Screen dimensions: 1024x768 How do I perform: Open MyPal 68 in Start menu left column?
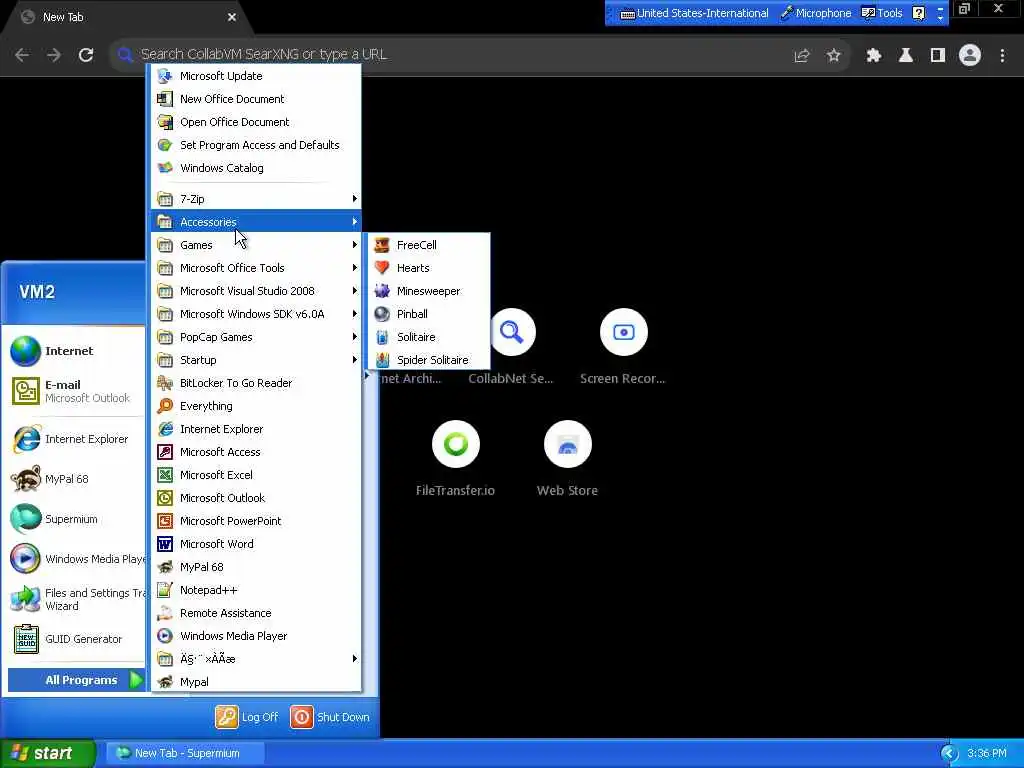tap(76, 479)
